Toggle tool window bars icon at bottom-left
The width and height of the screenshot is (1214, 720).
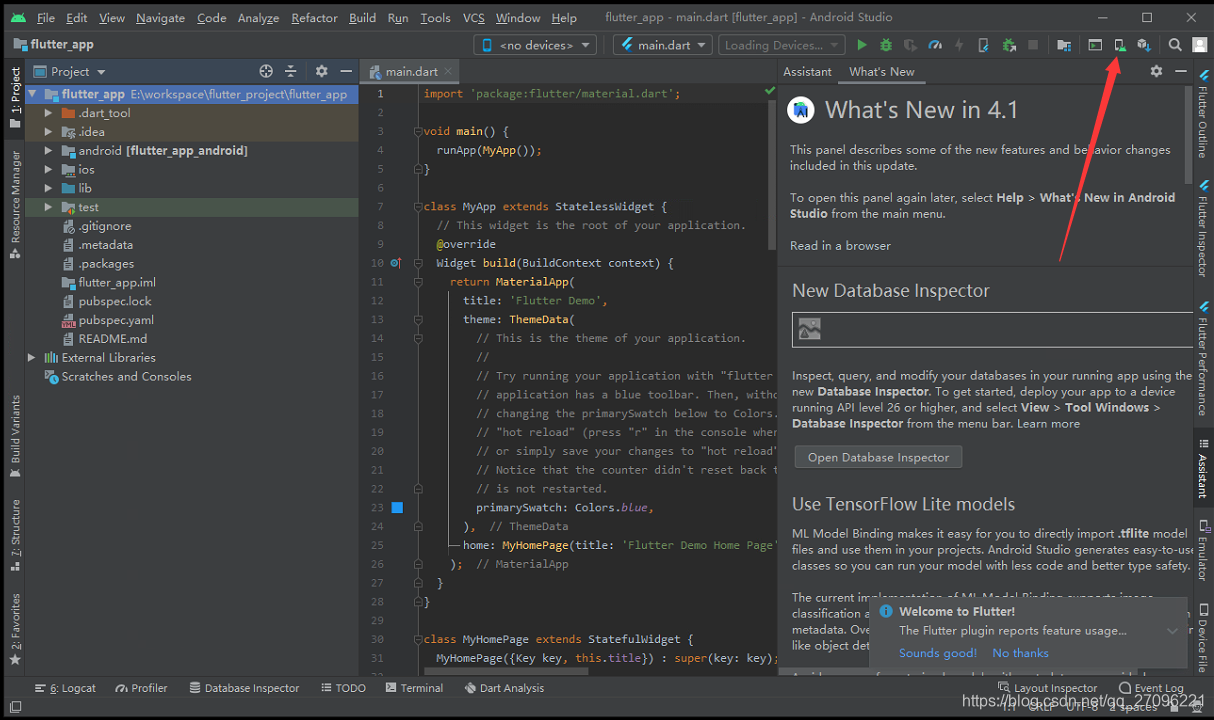15,707
